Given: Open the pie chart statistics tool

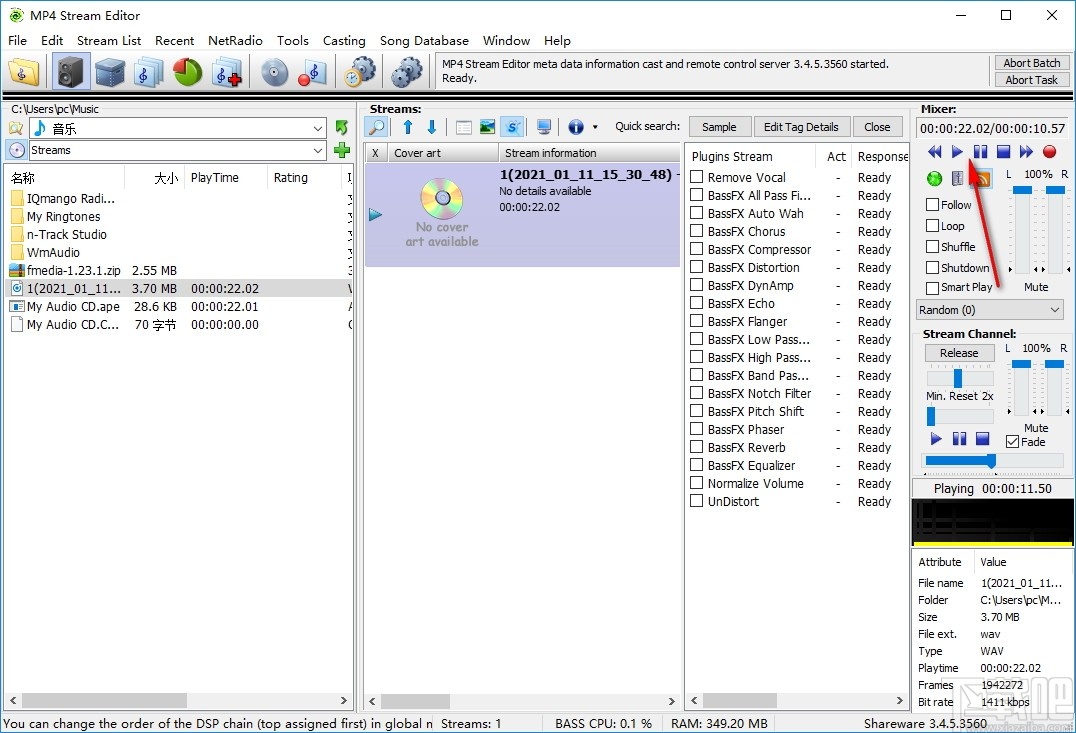Looking at the screenshot, I should pos(186,71).
